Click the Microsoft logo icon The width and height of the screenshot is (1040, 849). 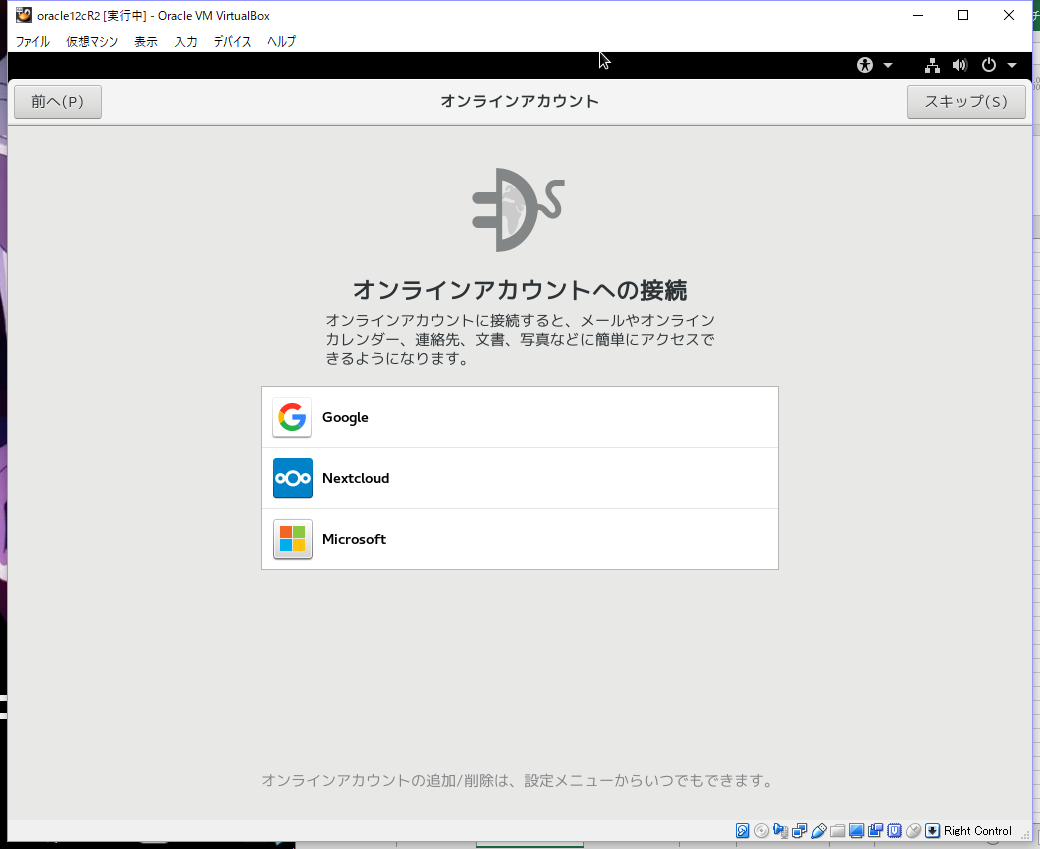click(291, 539)
